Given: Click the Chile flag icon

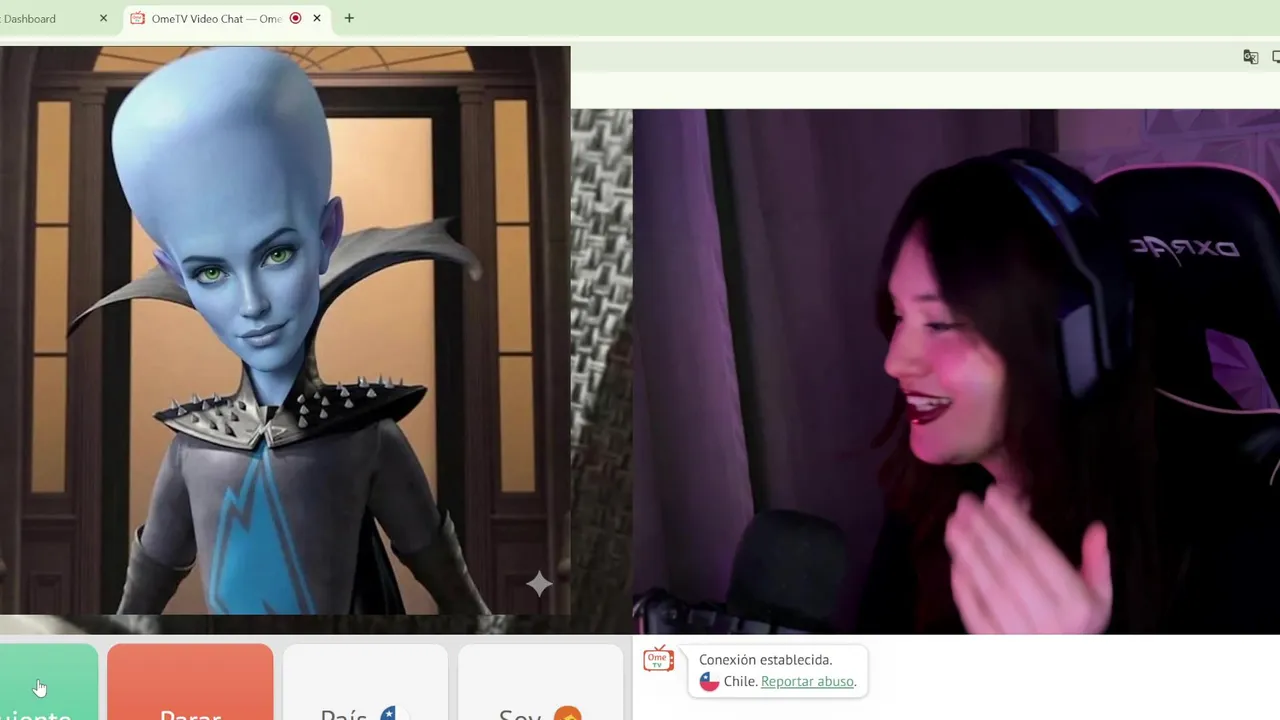Looking at the screenshot, I should (709, 681).
